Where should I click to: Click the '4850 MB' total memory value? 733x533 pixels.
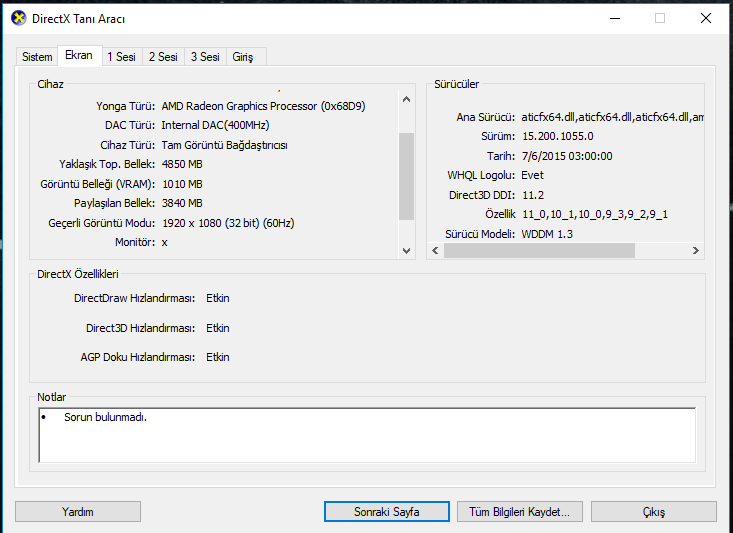point(182,164)
